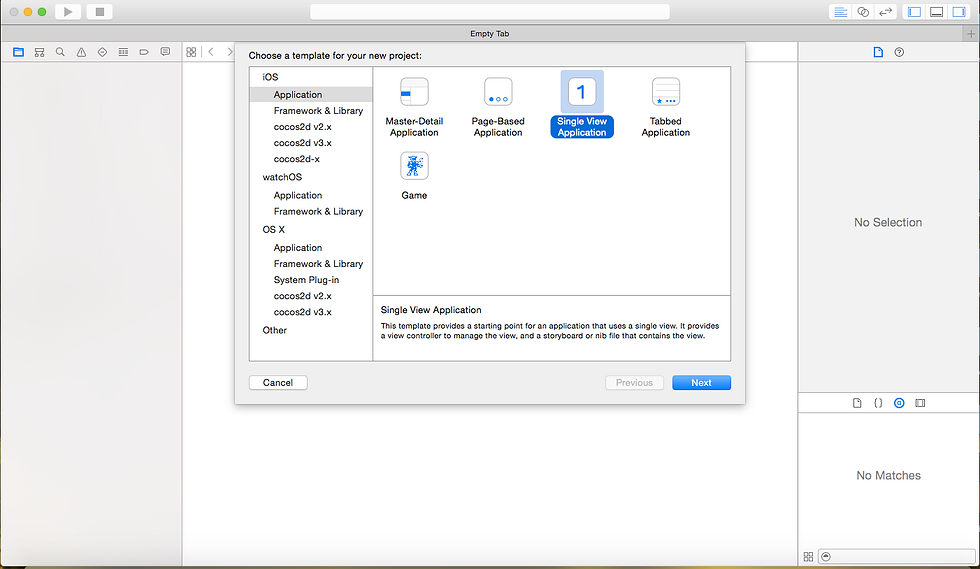The image size is (980, 569).
Task: Select cocos2d v3.x under OS X
Action: (302, 313)
